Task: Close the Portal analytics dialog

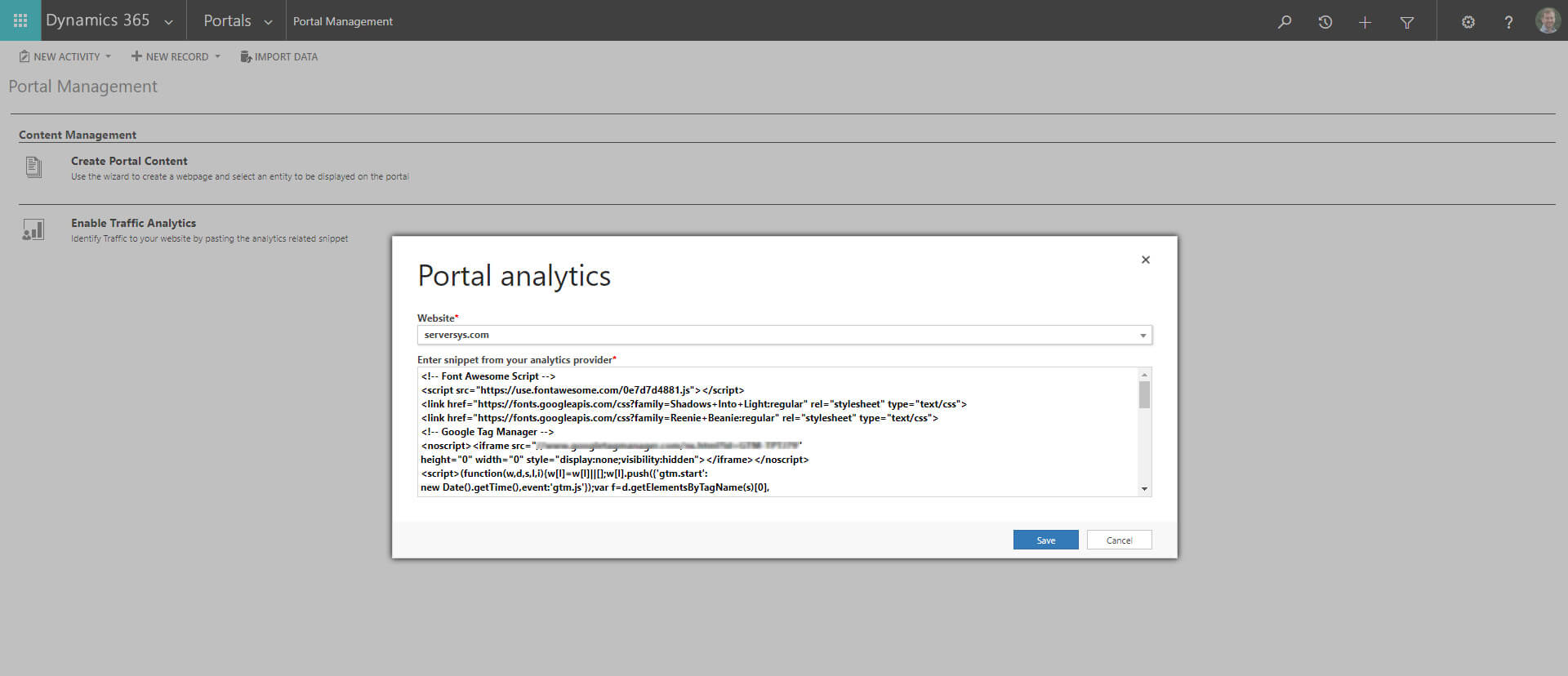Action: (1146, 260)
